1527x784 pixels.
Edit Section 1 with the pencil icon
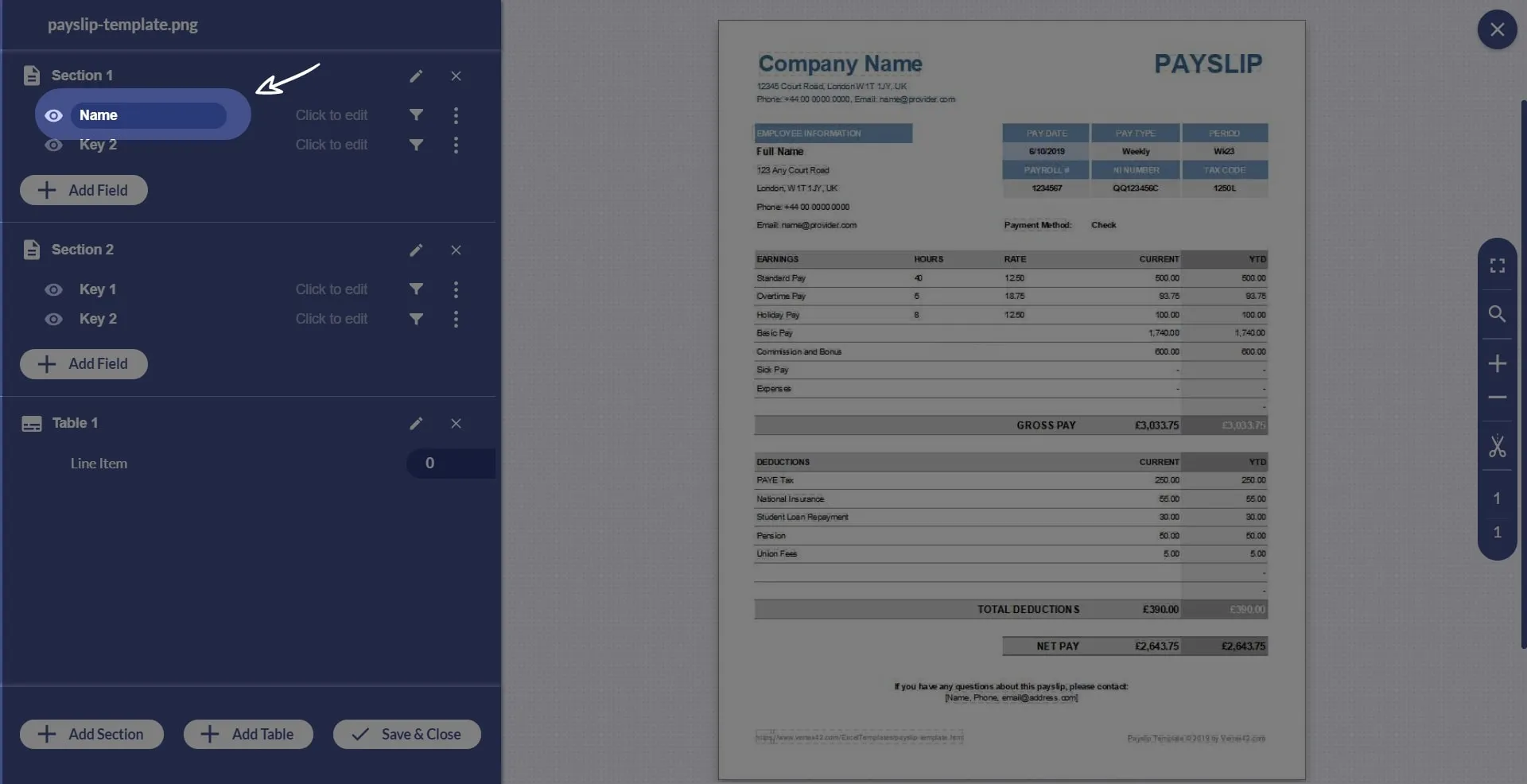click(416, 76)
